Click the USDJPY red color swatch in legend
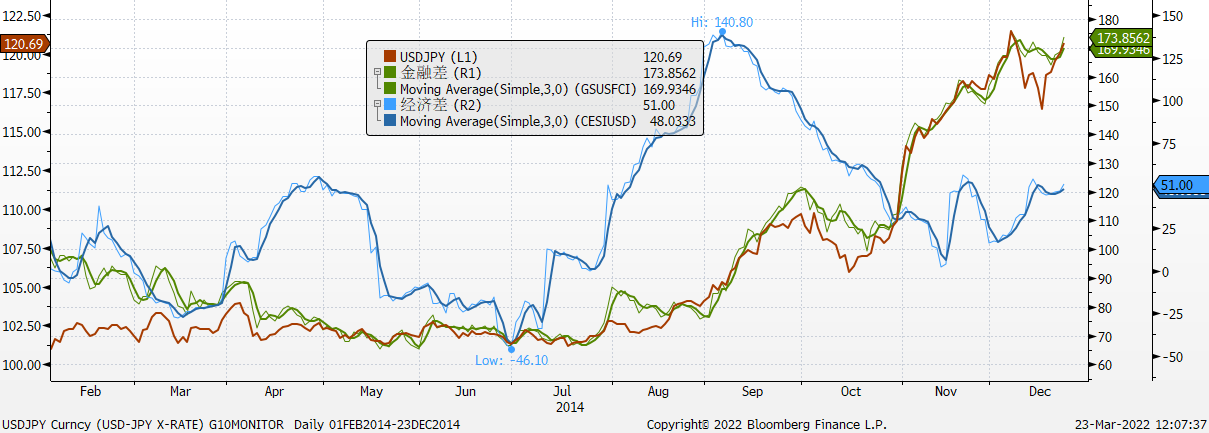The image size is (1209, 433). tap(391, 57)
